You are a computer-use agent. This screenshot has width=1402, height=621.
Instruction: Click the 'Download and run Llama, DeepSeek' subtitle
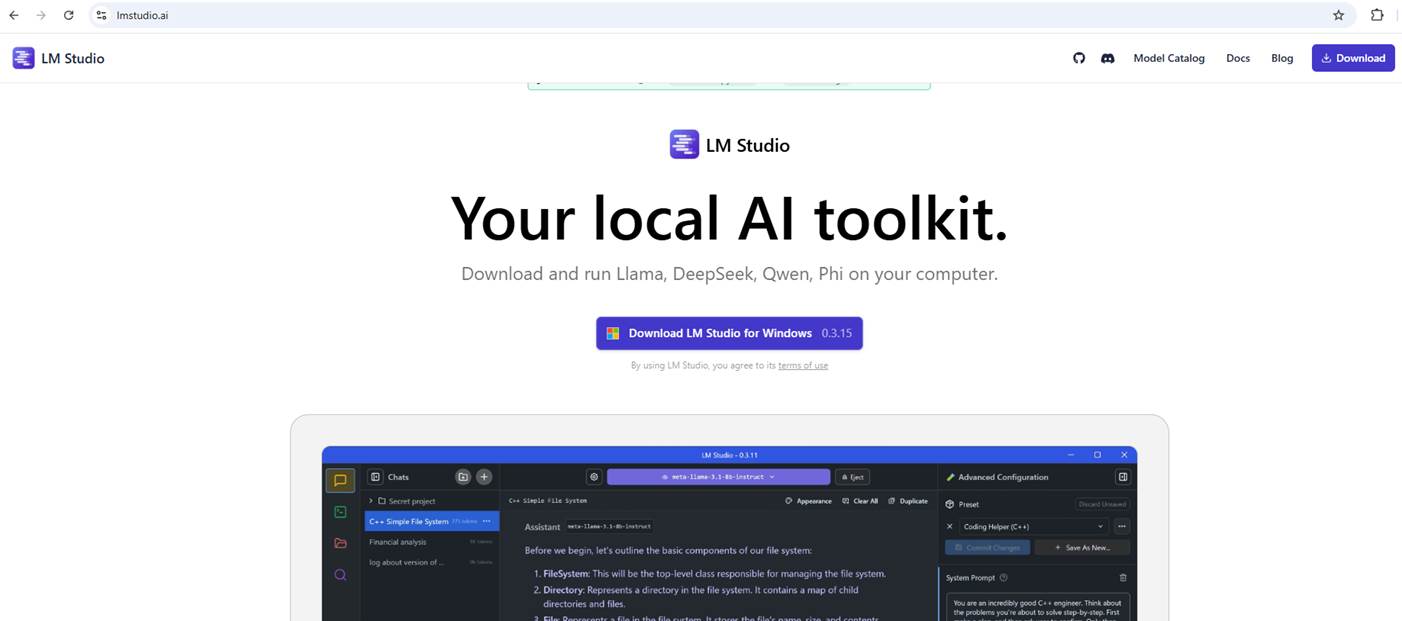tap(729, 273)
